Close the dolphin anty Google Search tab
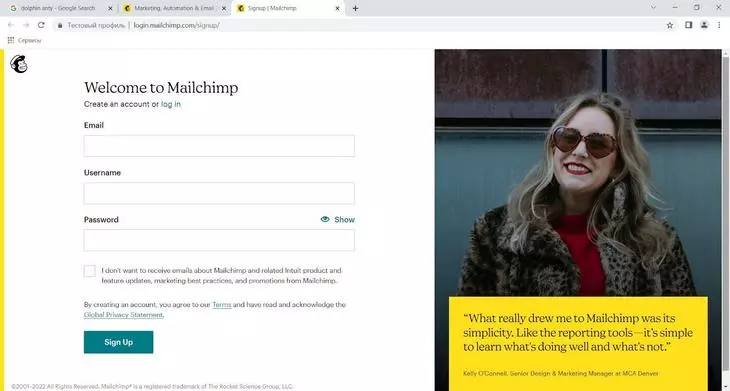This screenshot has height=391, width=730. coord(110,8)
